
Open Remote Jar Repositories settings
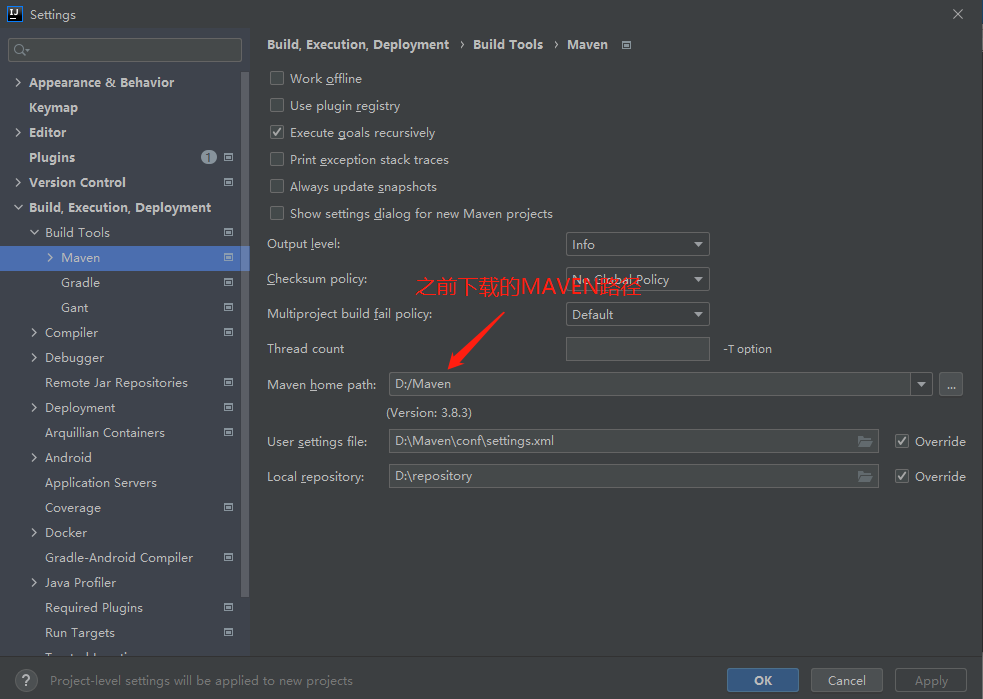point(116,382)
